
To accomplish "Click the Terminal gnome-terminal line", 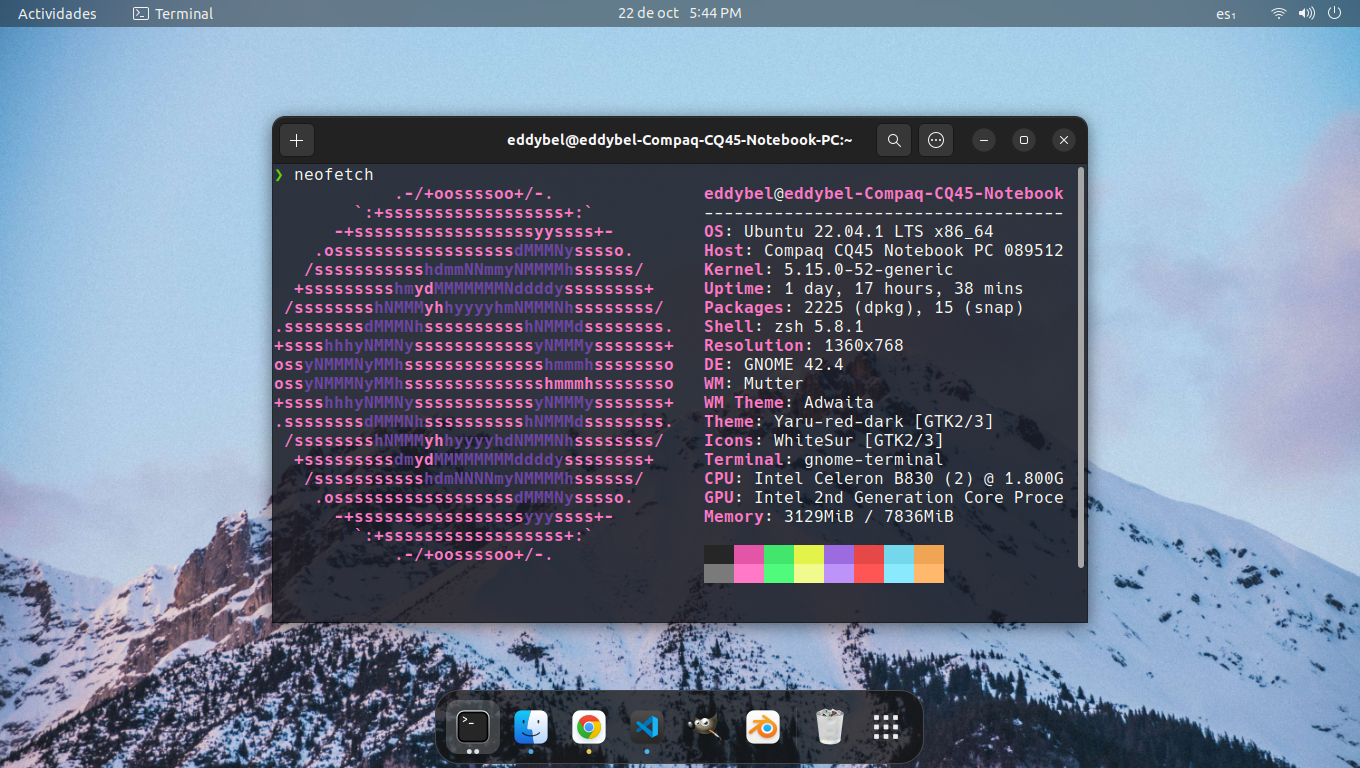I will (824, 460).
